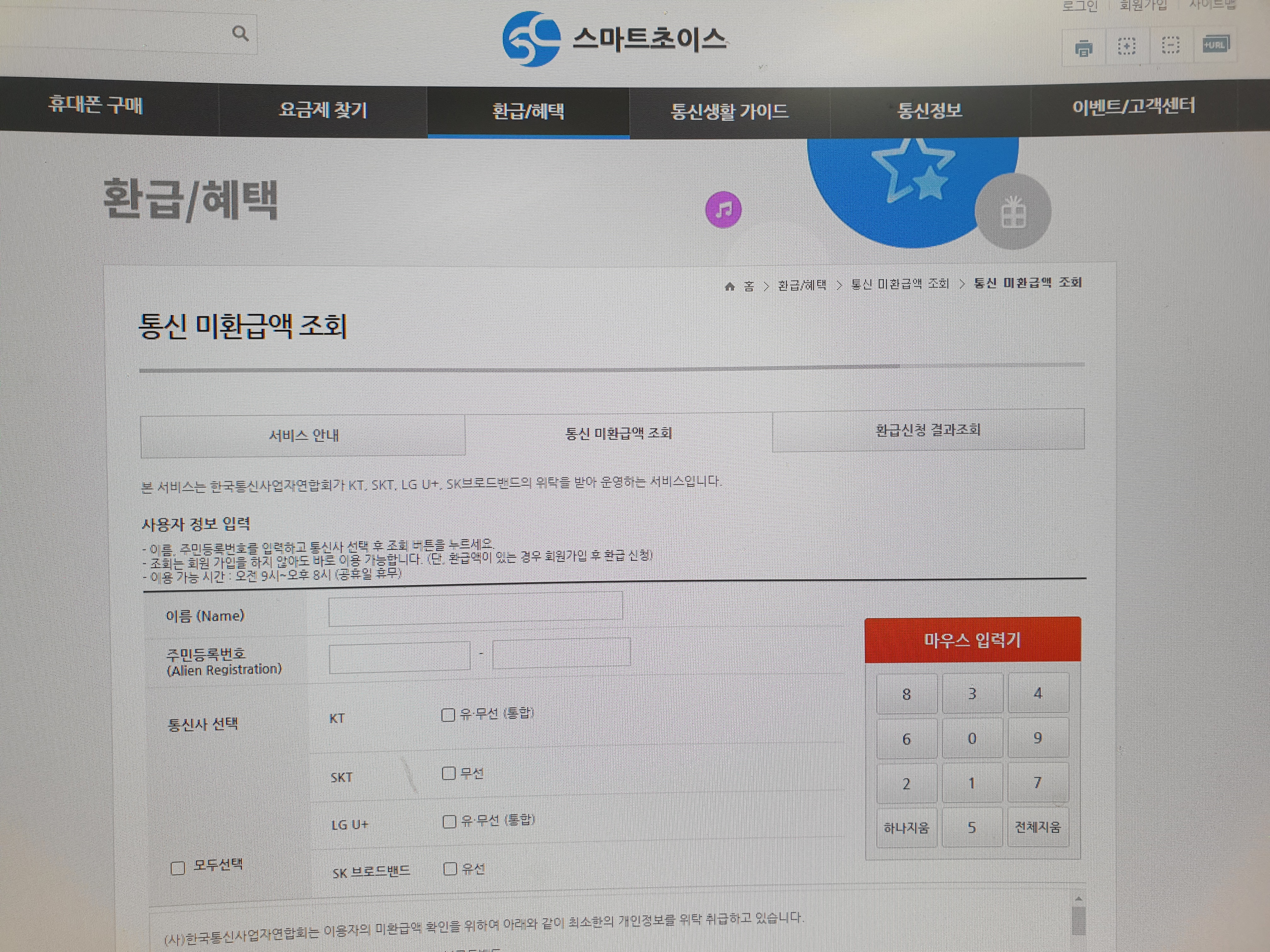The image size is (1270, 952).
Task: Check the SKT 무선 checkbox
Action: coord(449,773)
